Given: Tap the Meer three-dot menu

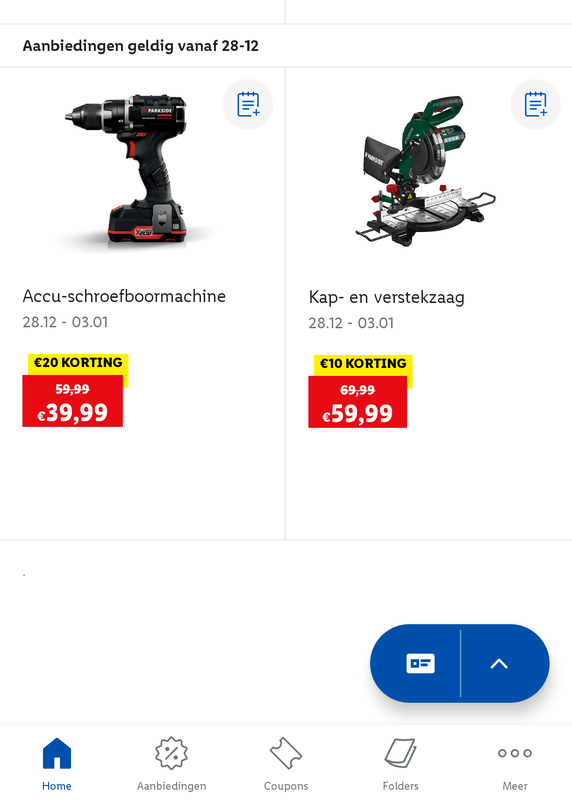Looking at the screenshot, I should coord(515,763).
